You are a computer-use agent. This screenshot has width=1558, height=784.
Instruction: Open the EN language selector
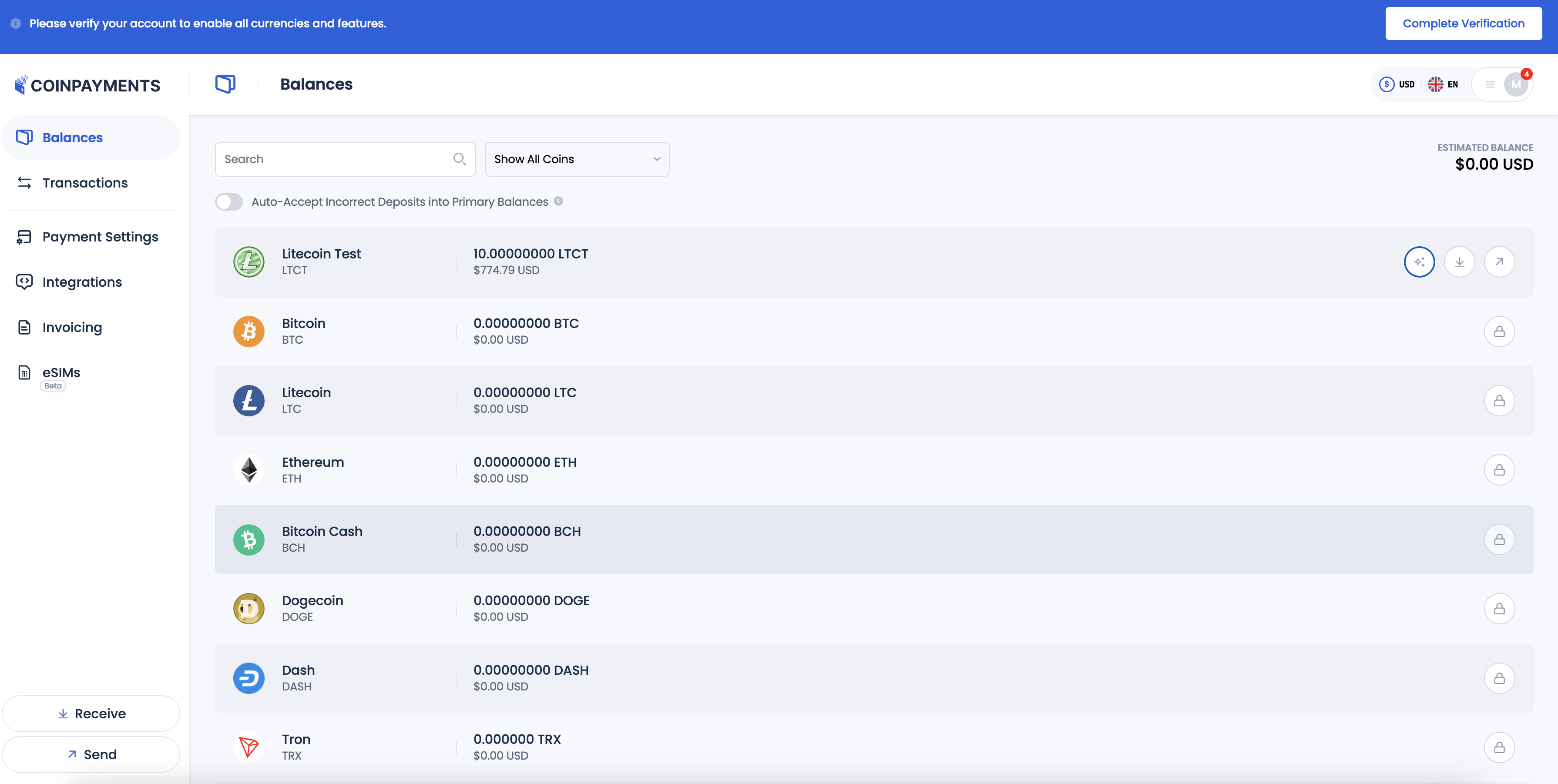point(1443,85)
